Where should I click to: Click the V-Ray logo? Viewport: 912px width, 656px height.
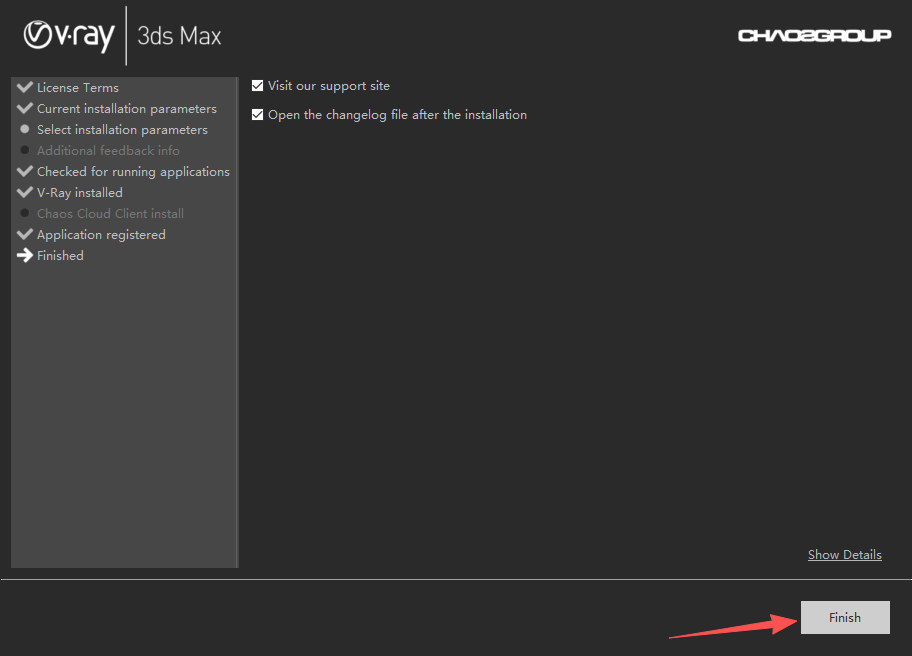point(69,35)
